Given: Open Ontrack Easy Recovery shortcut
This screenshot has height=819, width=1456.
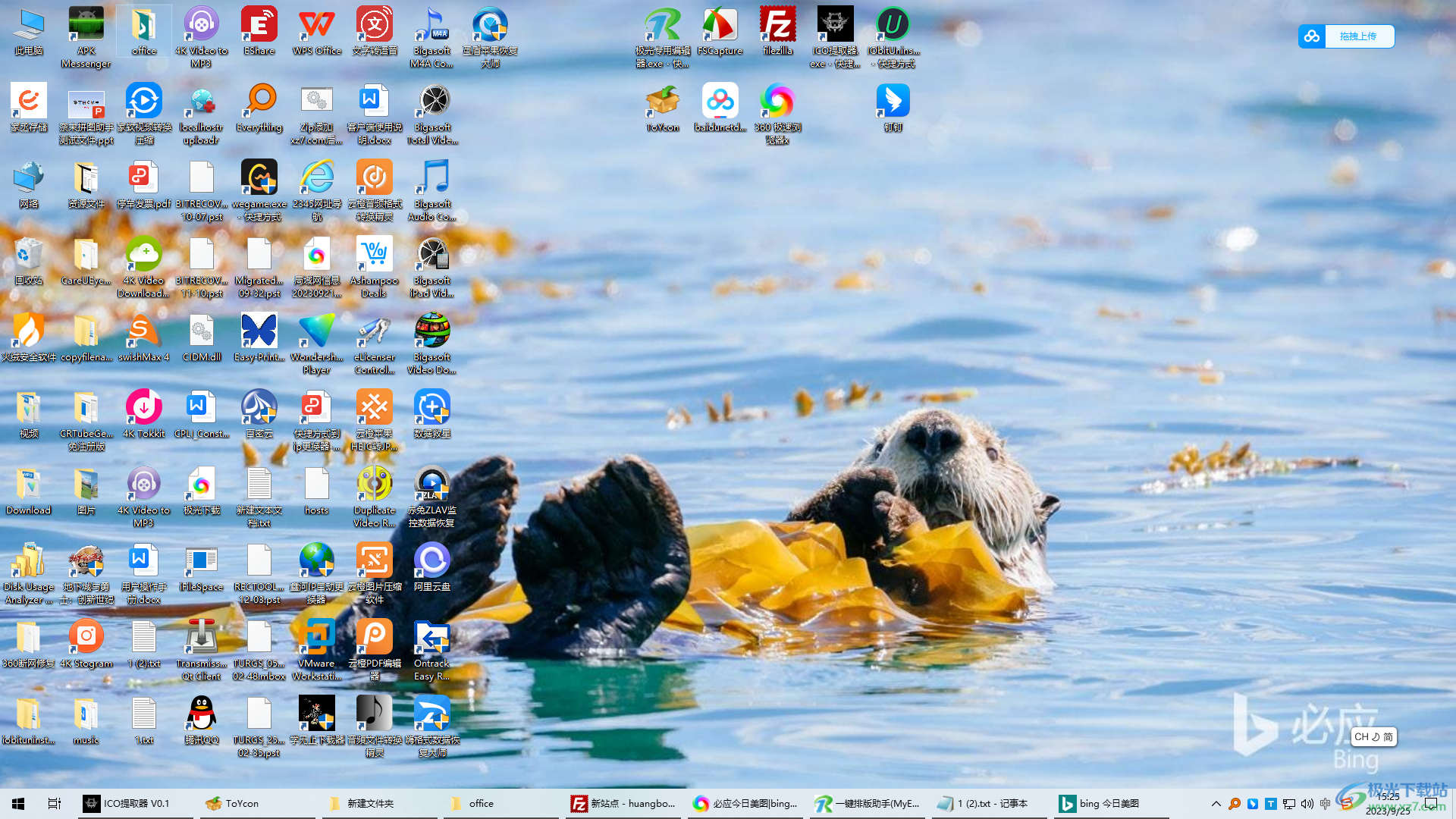Looking at the screenshot, I should coord(431,649).
